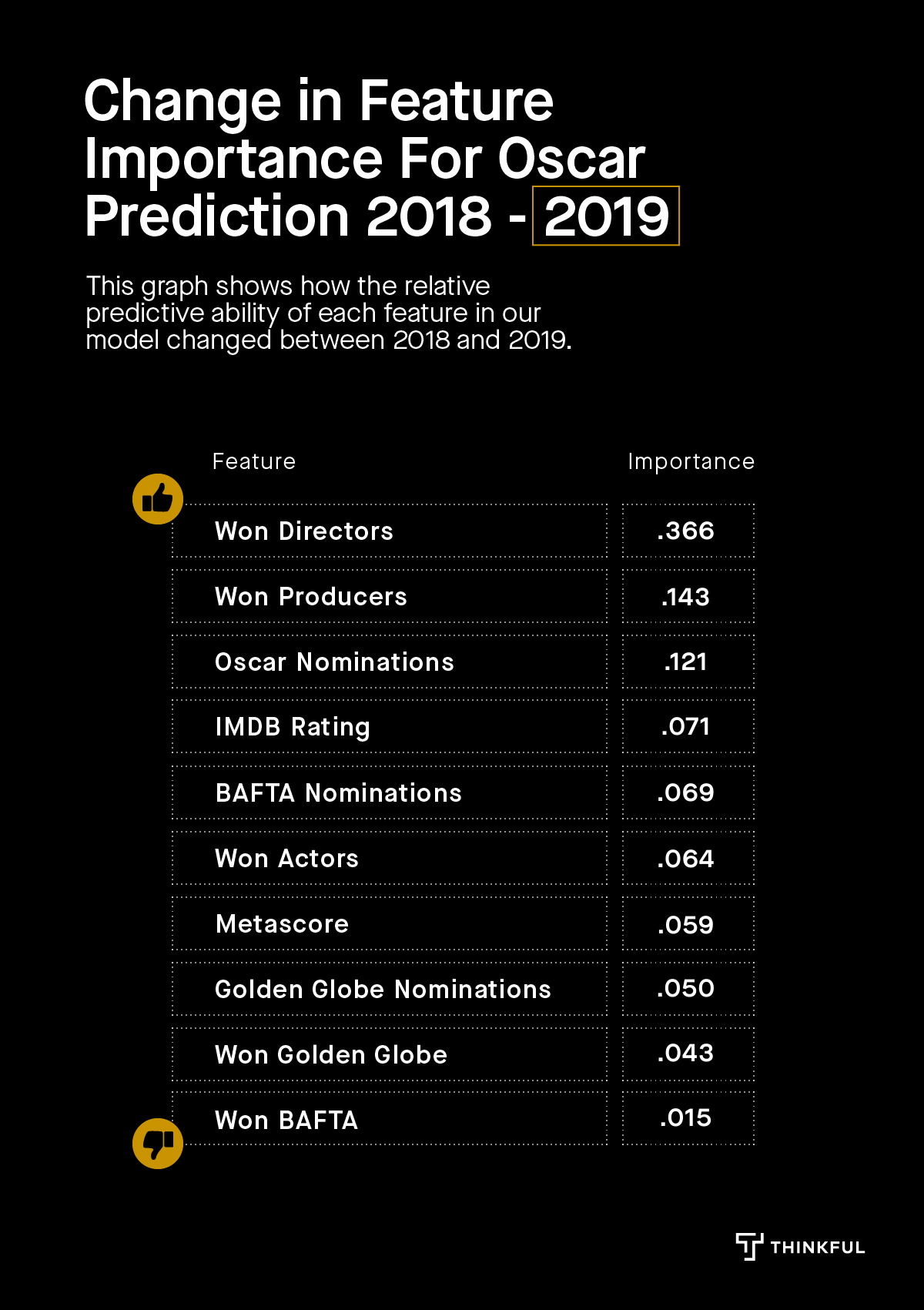Viewport: 924px width, 1310px height.
Task: Click the .143 importance value cell
Action: (x=688, y=596)
